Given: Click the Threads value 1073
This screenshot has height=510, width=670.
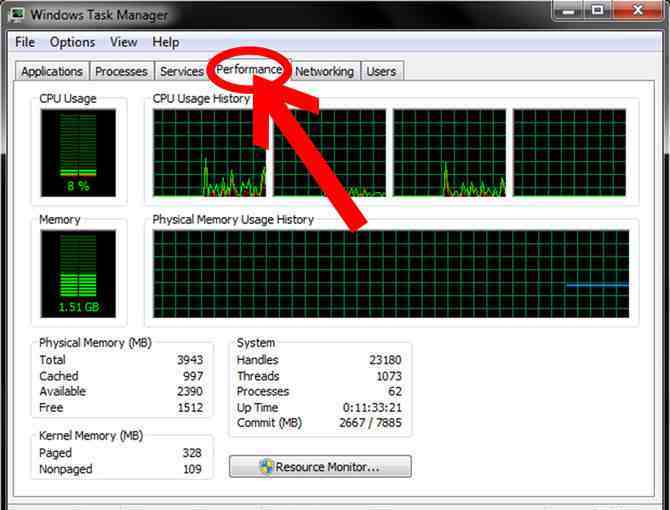Looking at the screenshot, I should [x=389, y=376].
